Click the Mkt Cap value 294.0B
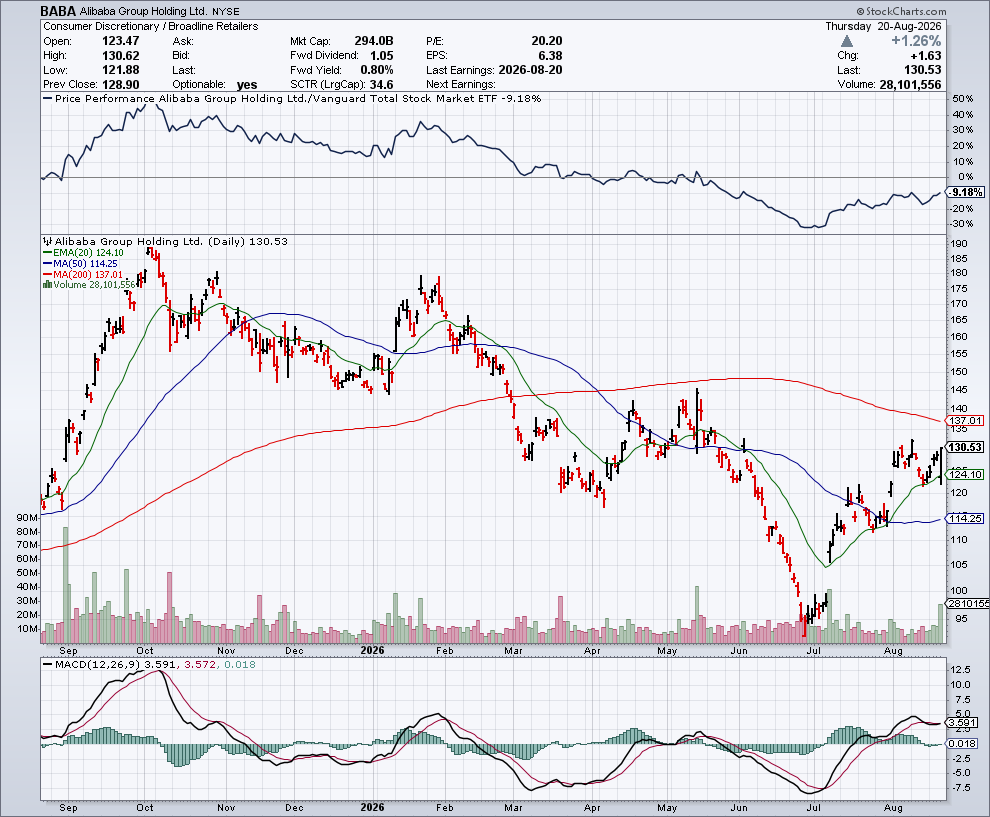The image size is (990, 817). click(374, 41)
